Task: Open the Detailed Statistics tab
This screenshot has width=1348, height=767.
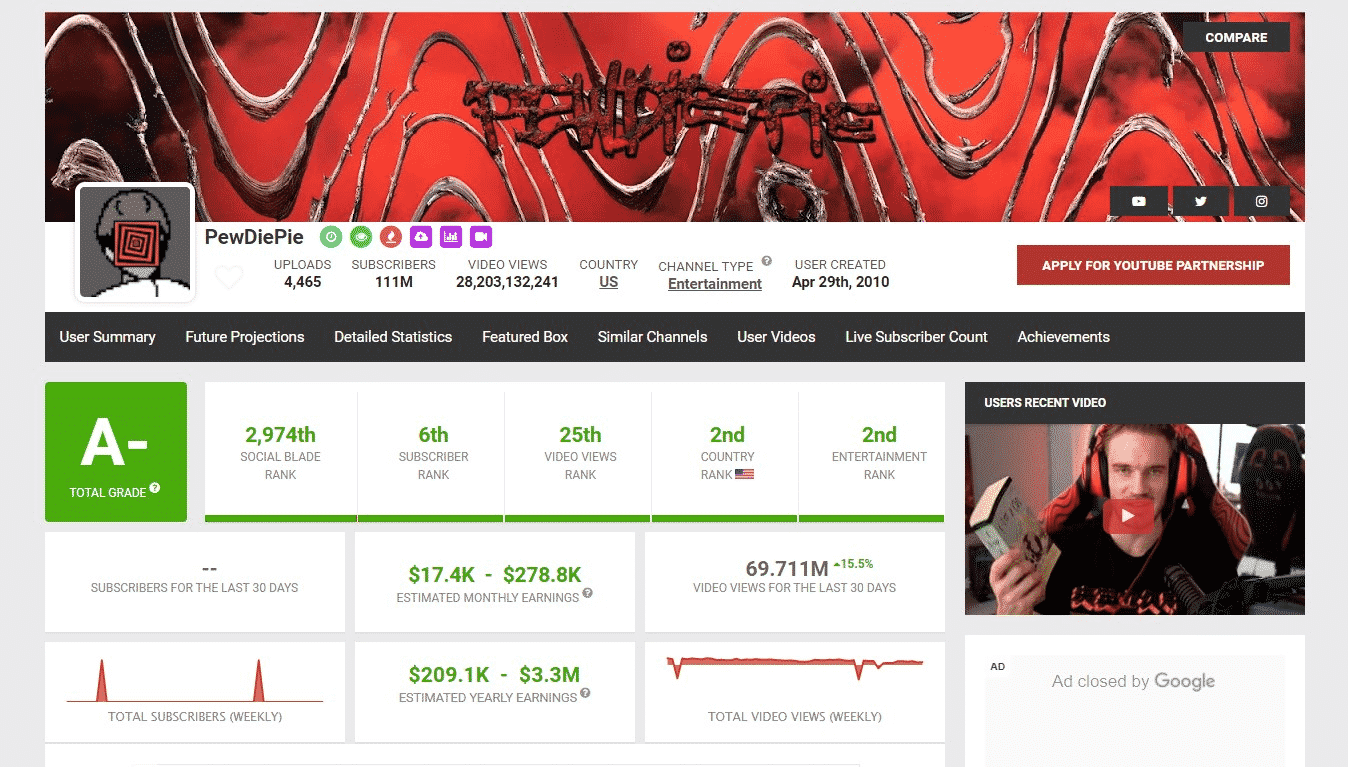Action: point(393,337)
